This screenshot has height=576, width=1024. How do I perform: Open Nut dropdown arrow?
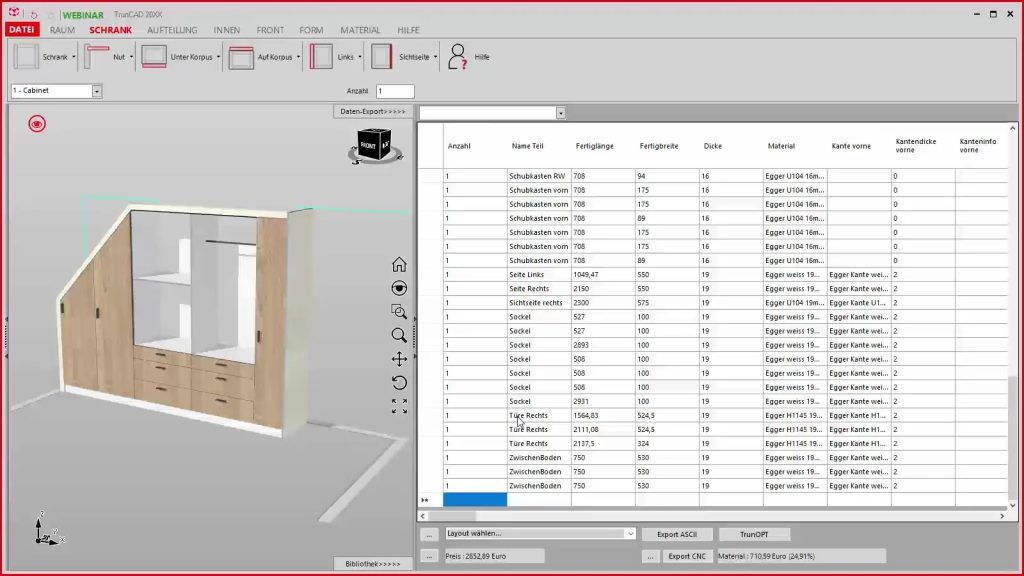click(x=131, y=57)
